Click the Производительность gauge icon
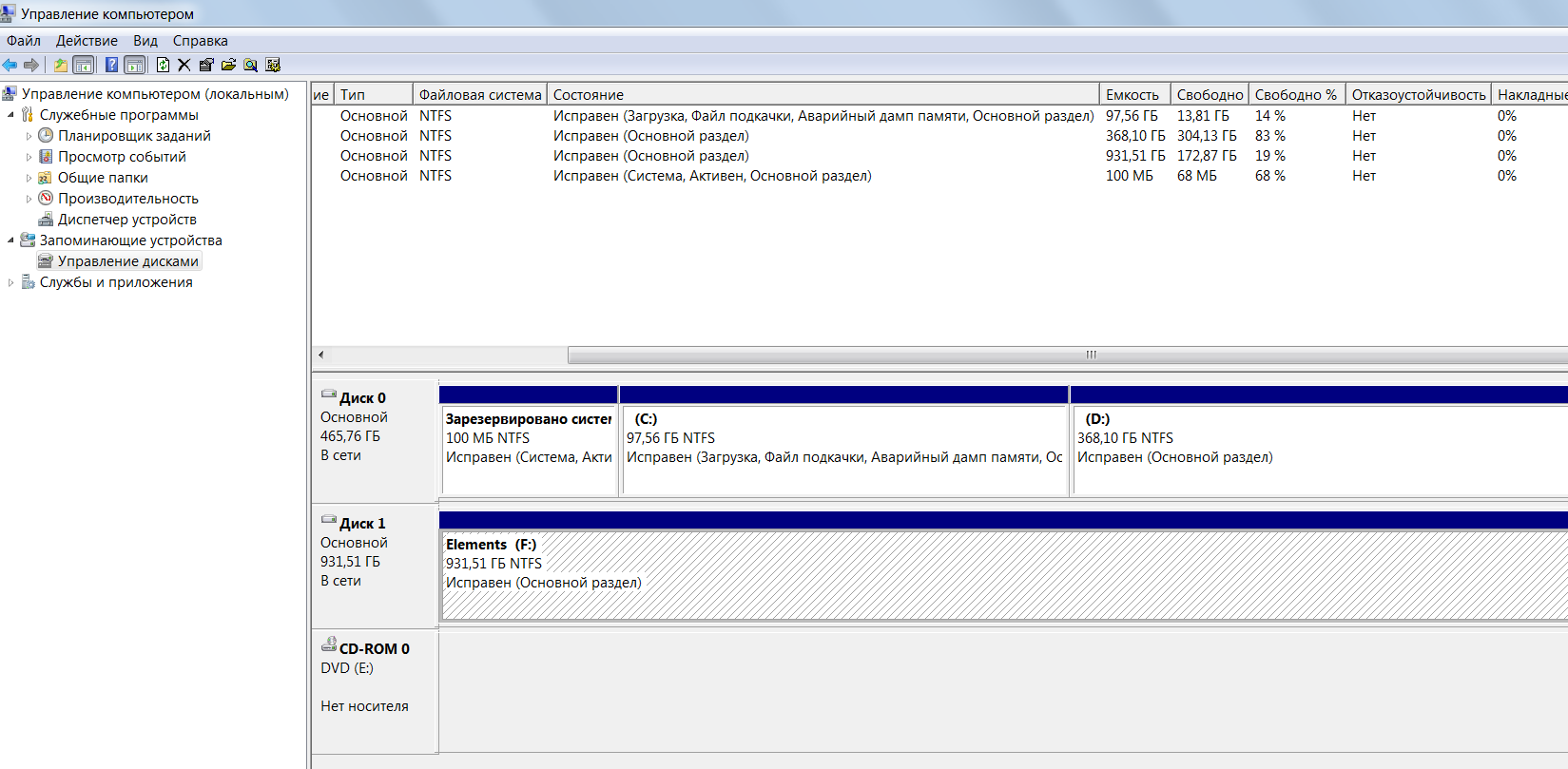 (x=46, y=198)
